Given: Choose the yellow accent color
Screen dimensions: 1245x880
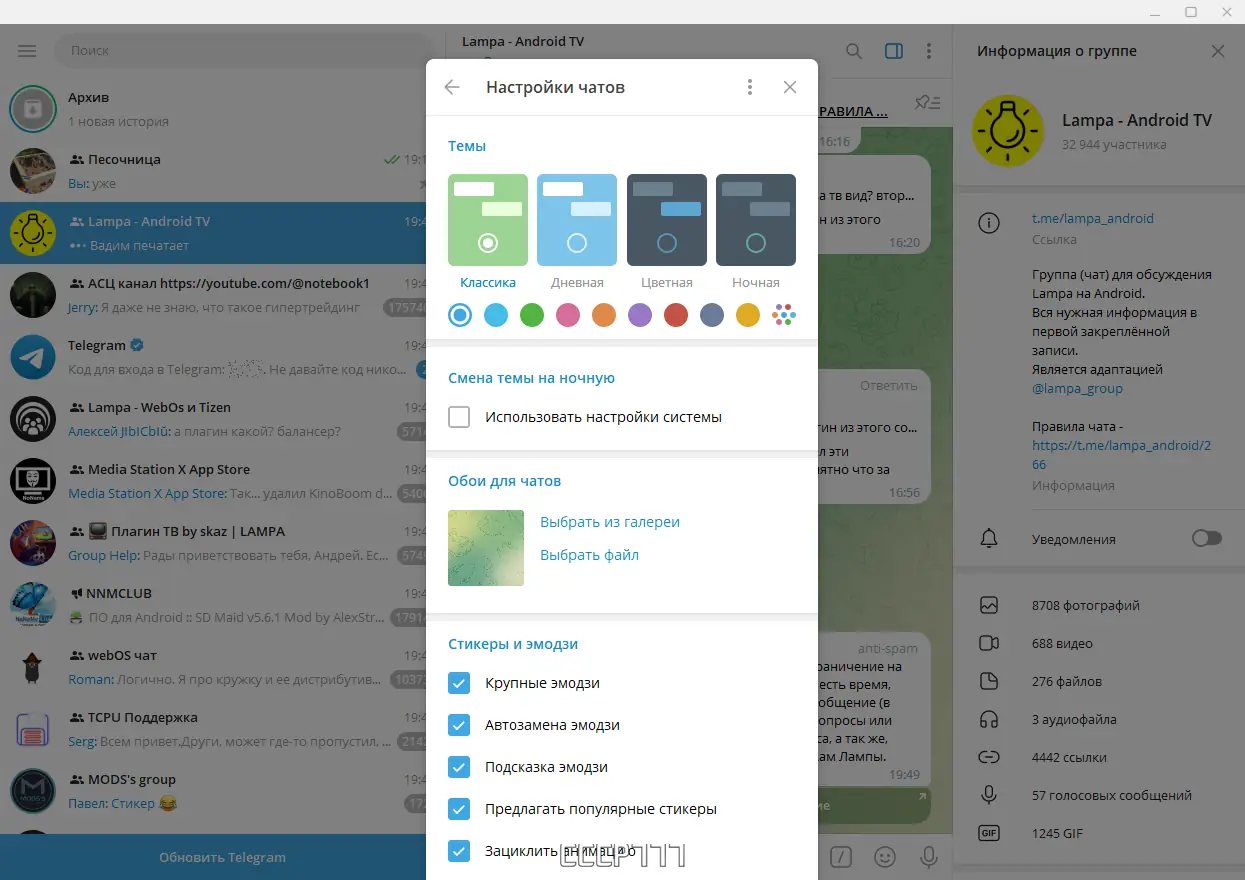Looking at the screenshot, I should 748,315.
